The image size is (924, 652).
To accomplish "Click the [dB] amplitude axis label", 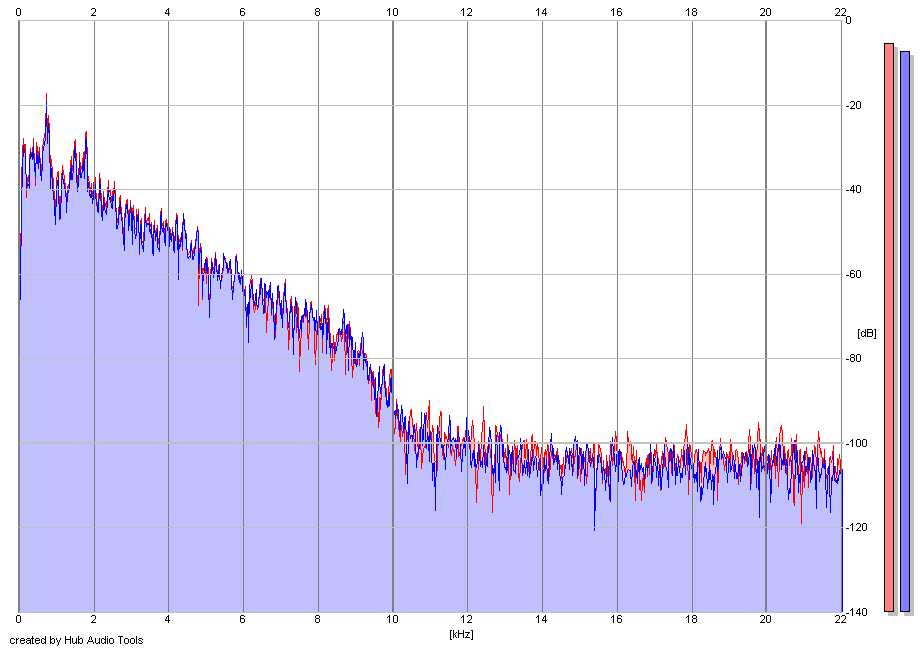I will pos(866,333).
